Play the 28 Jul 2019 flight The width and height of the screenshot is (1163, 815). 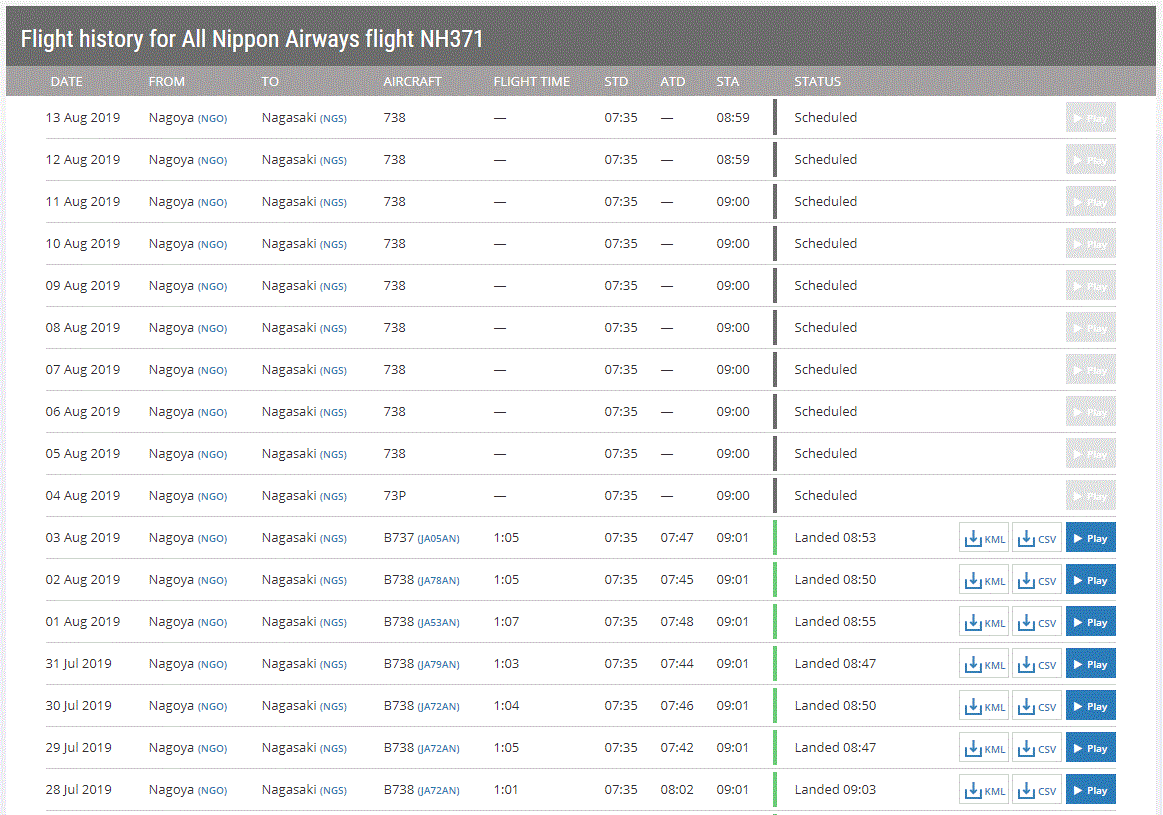click(x=1091, y=791)
